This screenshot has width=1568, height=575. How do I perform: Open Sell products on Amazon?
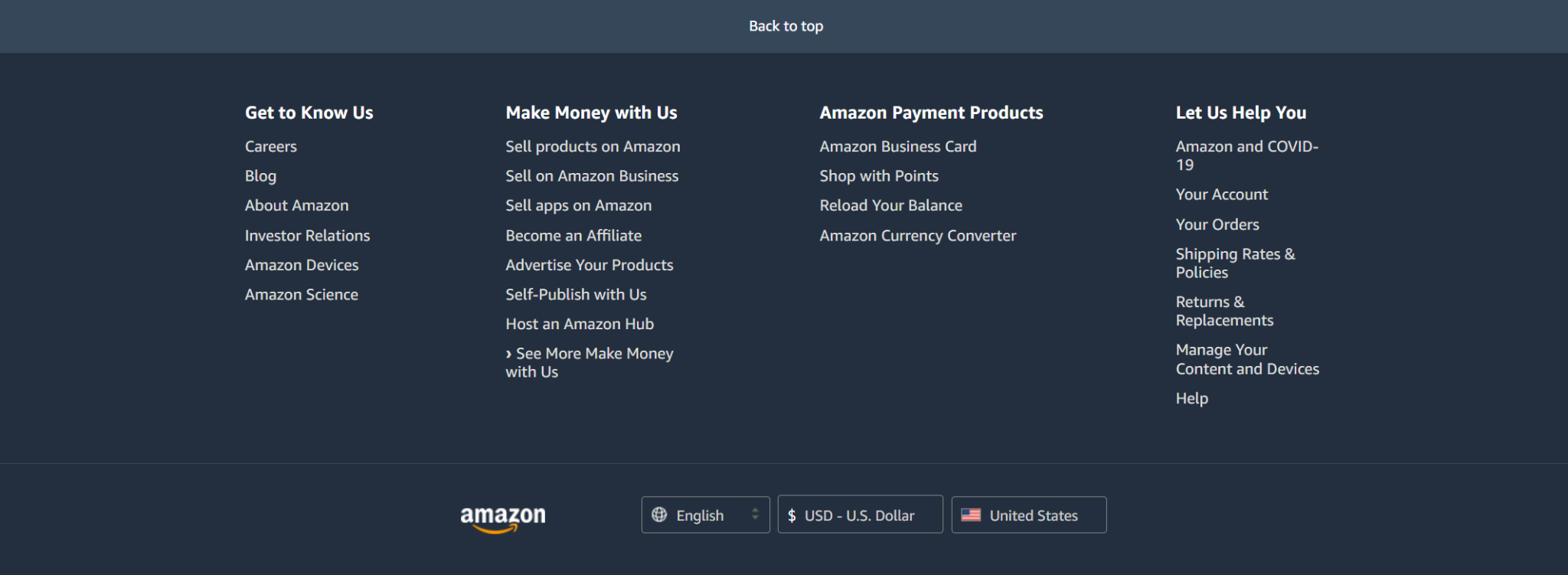pyautogui.click(x=593, y=146)
